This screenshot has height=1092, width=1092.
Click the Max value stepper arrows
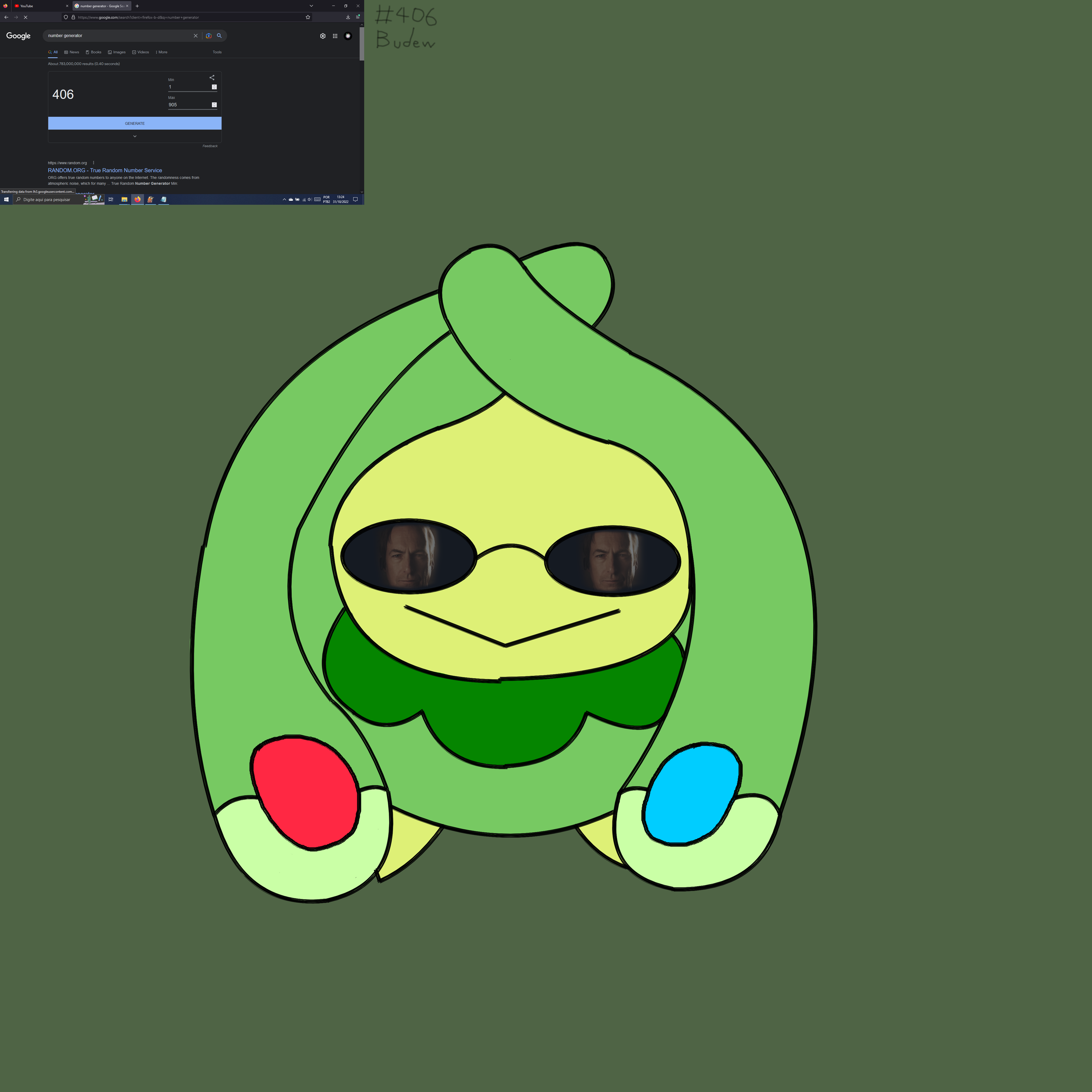214,105
